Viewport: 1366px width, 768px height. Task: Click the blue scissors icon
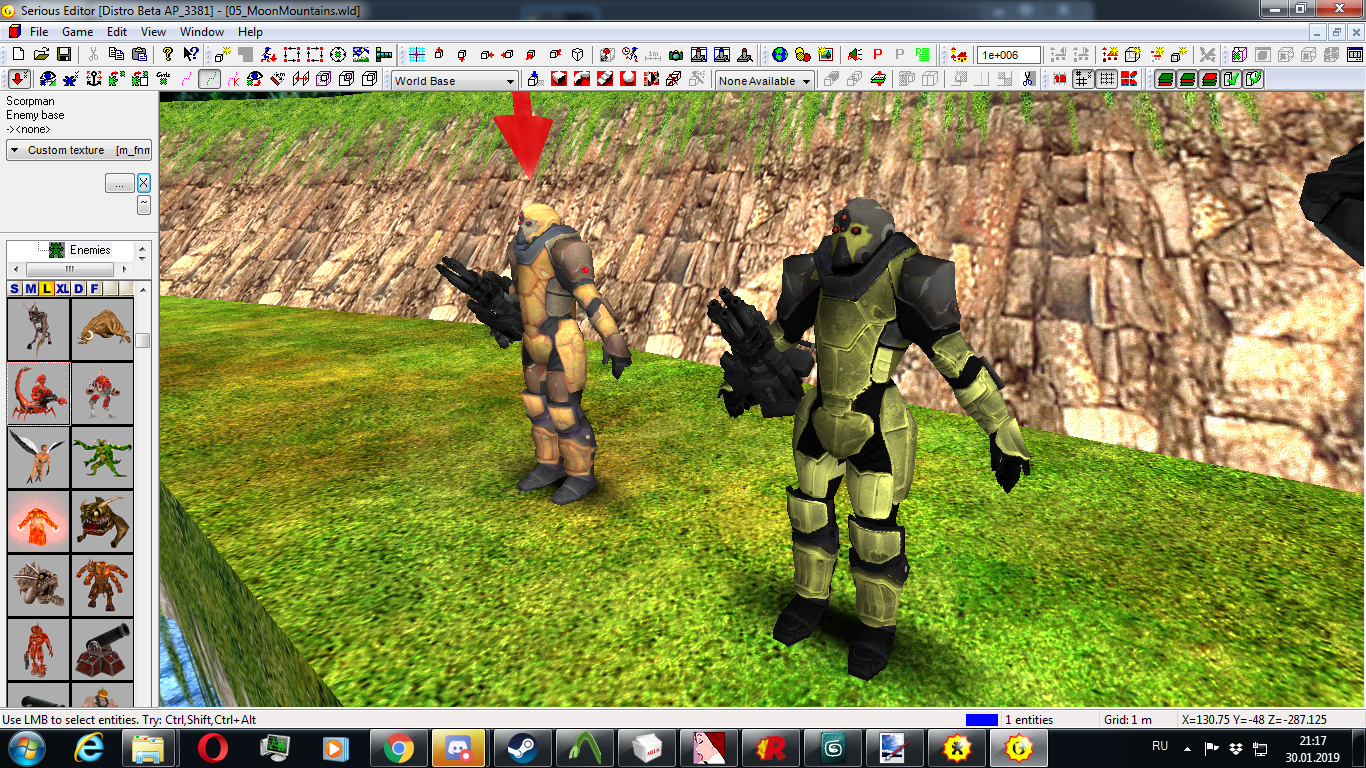[1028, 79]
